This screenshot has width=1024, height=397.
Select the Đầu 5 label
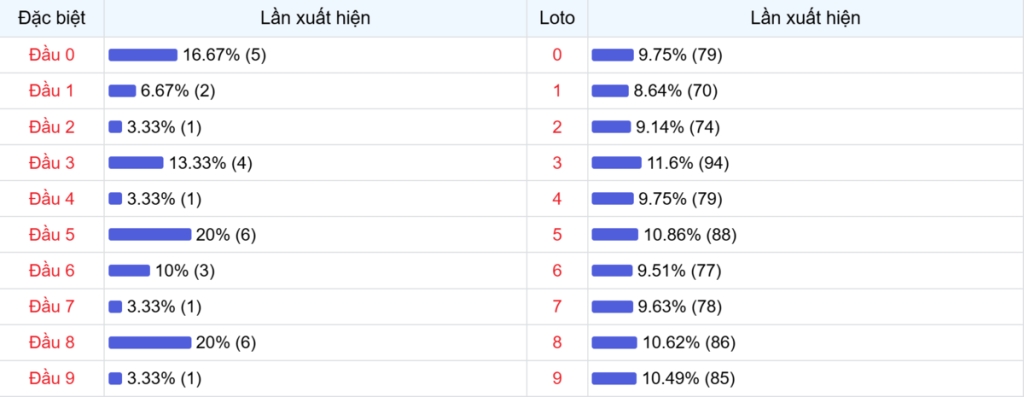(x=52, y=234)
